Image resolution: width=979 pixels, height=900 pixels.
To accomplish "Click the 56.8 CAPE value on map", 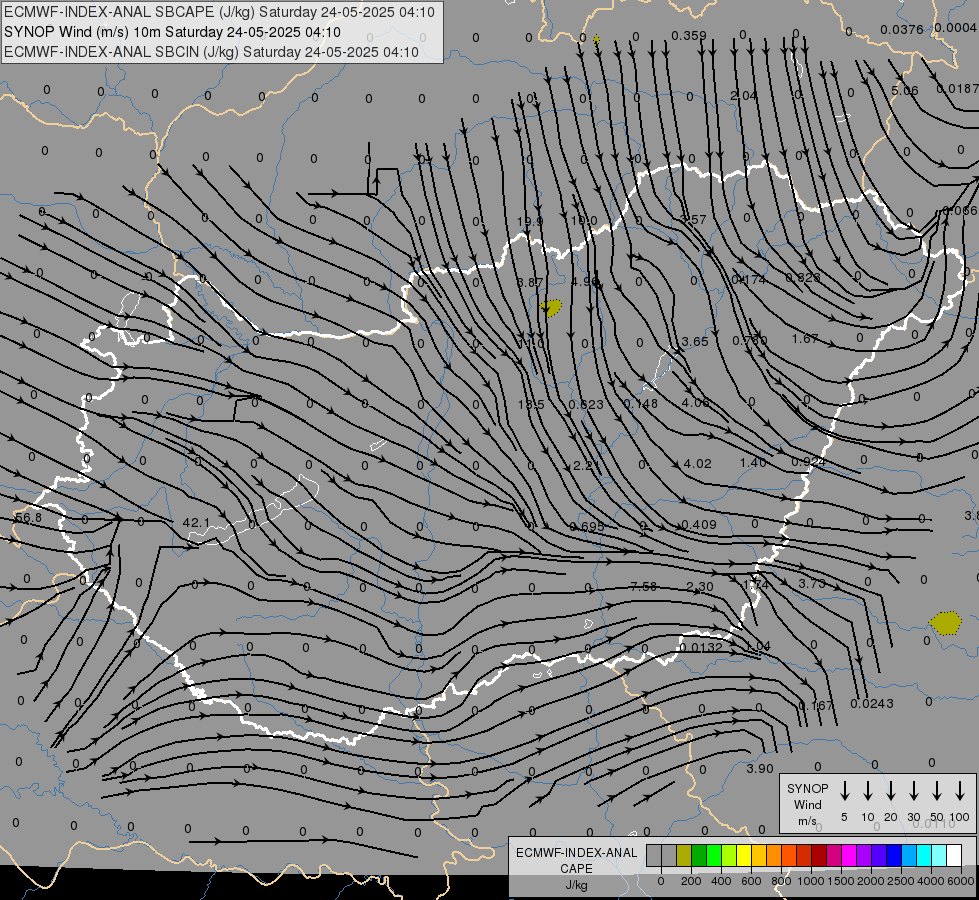I will [28, 518].
